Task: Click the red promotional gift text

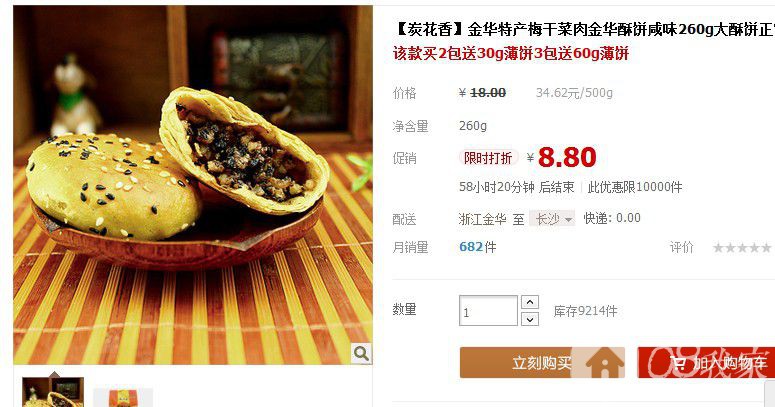Action: [511, 53]
